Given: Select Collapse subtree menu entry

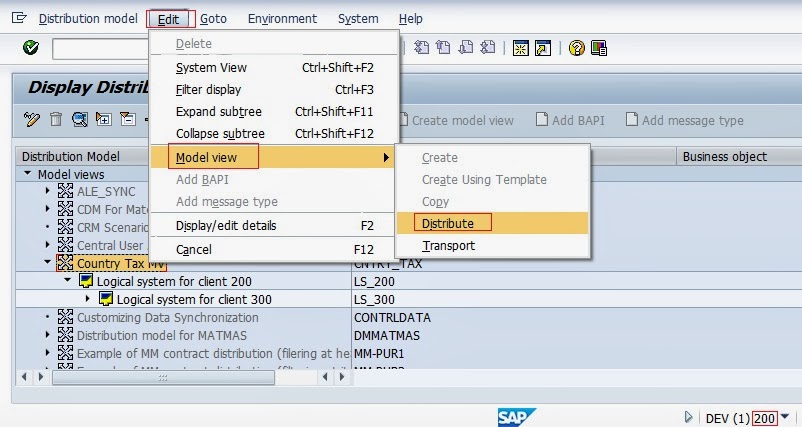Looking at the screenshot, I should 275,133.
